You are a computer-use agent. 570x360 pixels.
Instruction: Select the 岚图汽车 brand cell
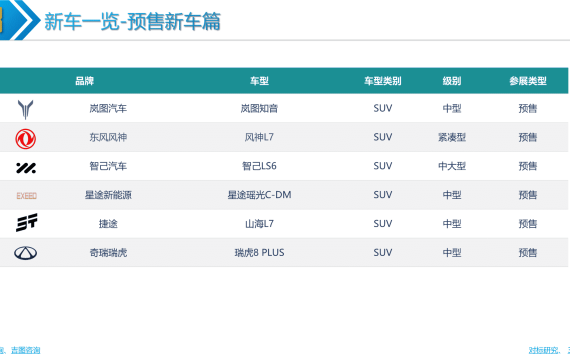[x=108, y=108]
